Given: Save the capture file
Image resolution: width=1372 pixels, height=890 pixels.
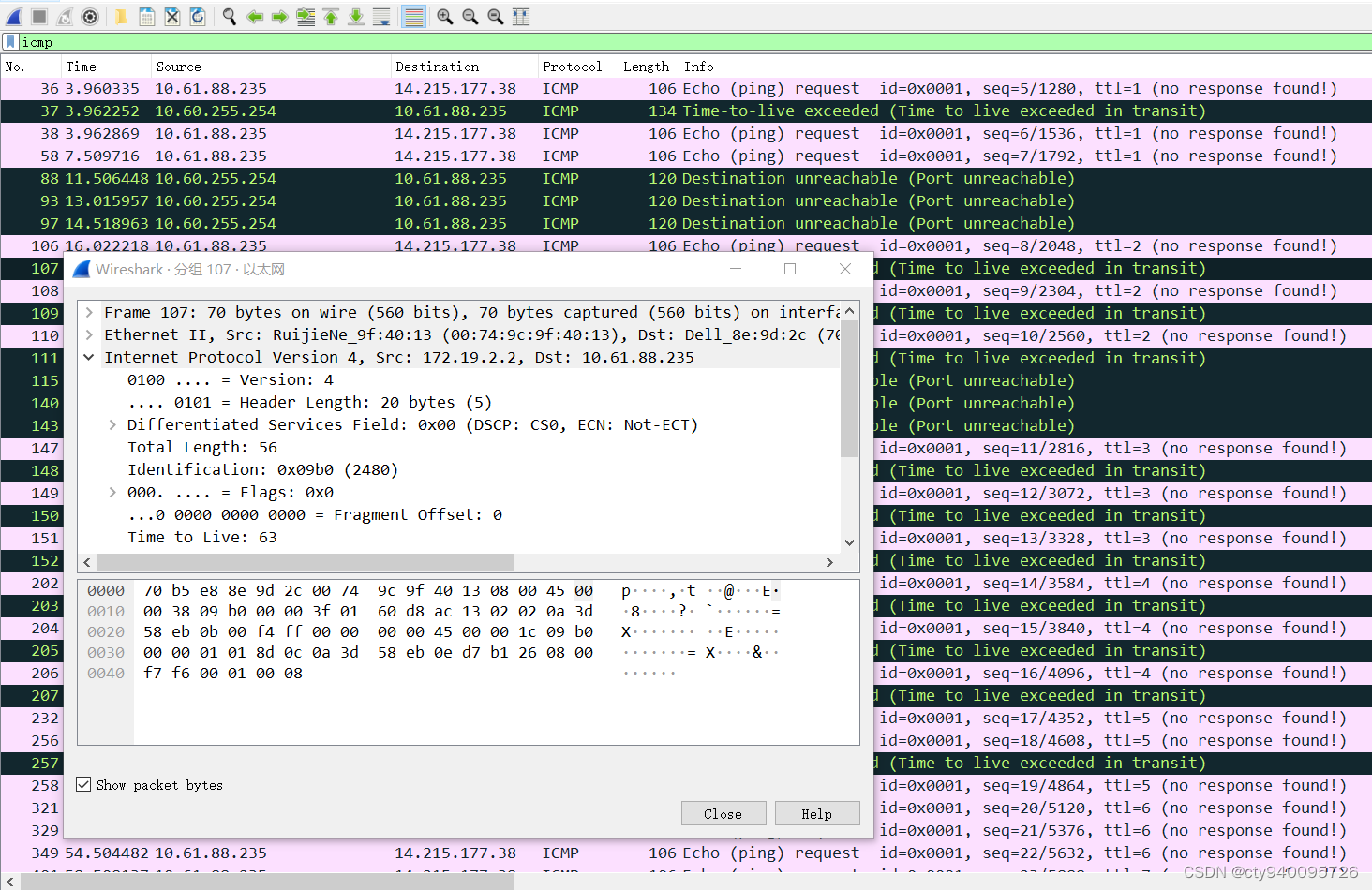Looking at the screenshot, I should pyautogui.click(x=146, y=16).
